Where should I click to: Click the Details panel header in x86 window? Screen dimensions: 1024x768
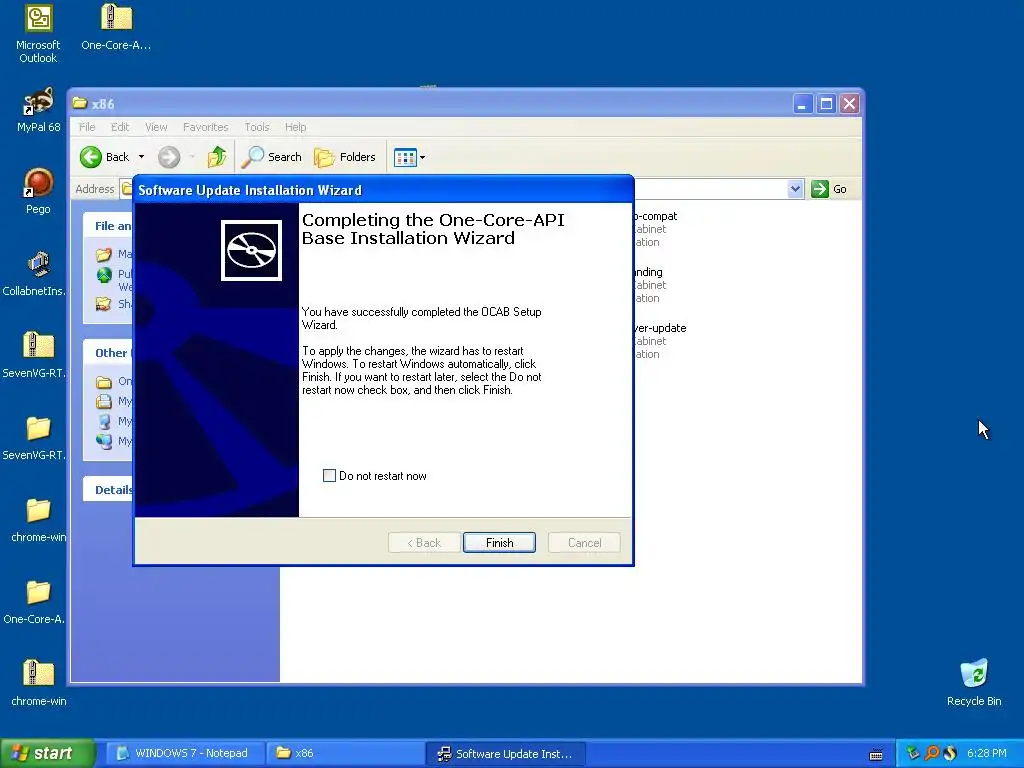(x=108, y=490)
